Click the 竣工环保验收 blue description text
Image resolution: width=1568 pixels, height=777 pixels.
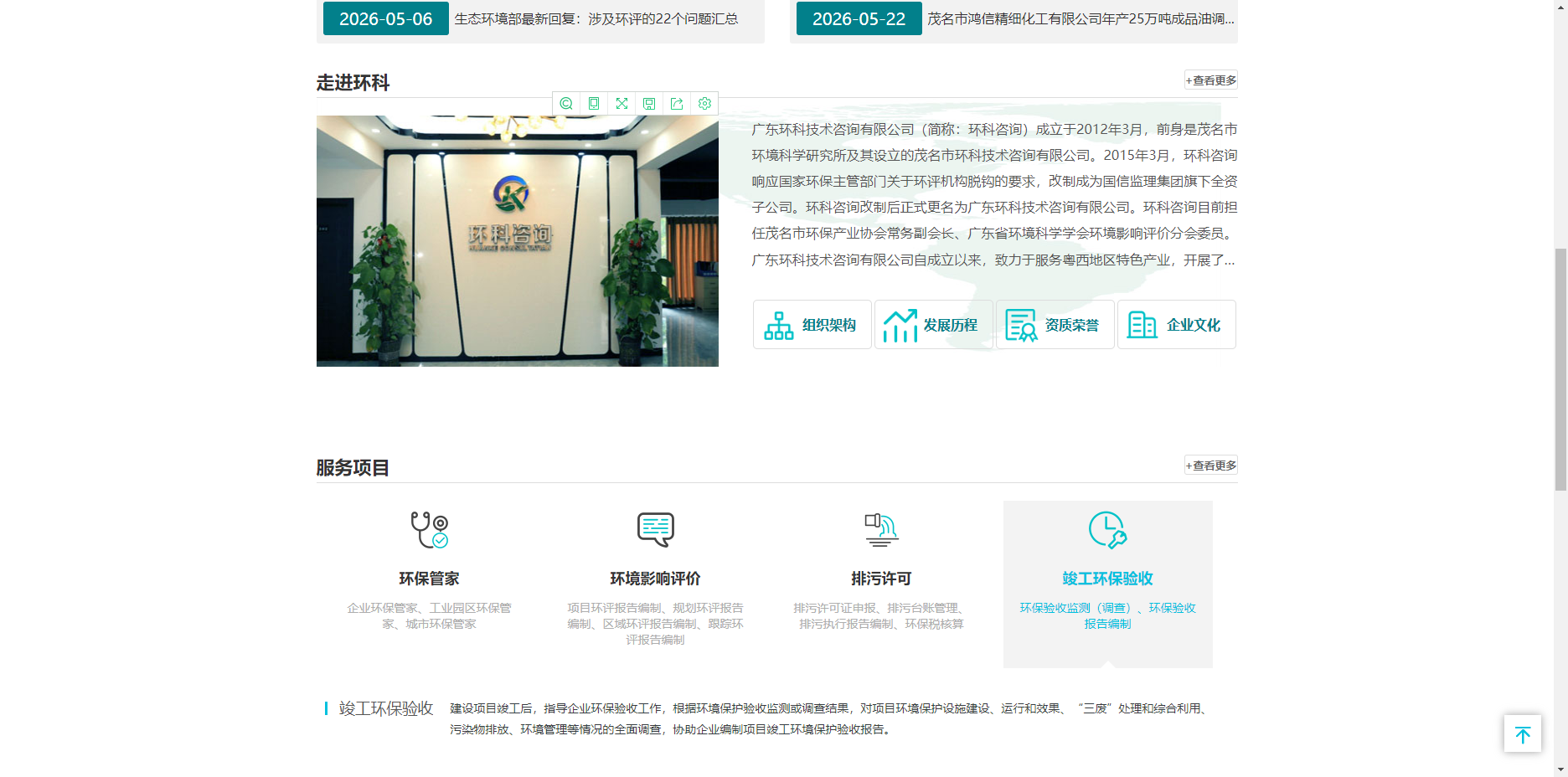coord(1107,616)
